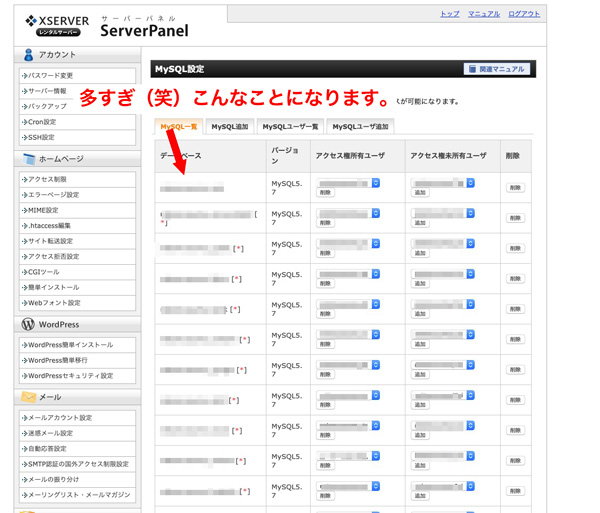Viewport: 600px width, 513px height.
Task: Switch to MySQL一覧 tab
Action: [x=179, y=127]
